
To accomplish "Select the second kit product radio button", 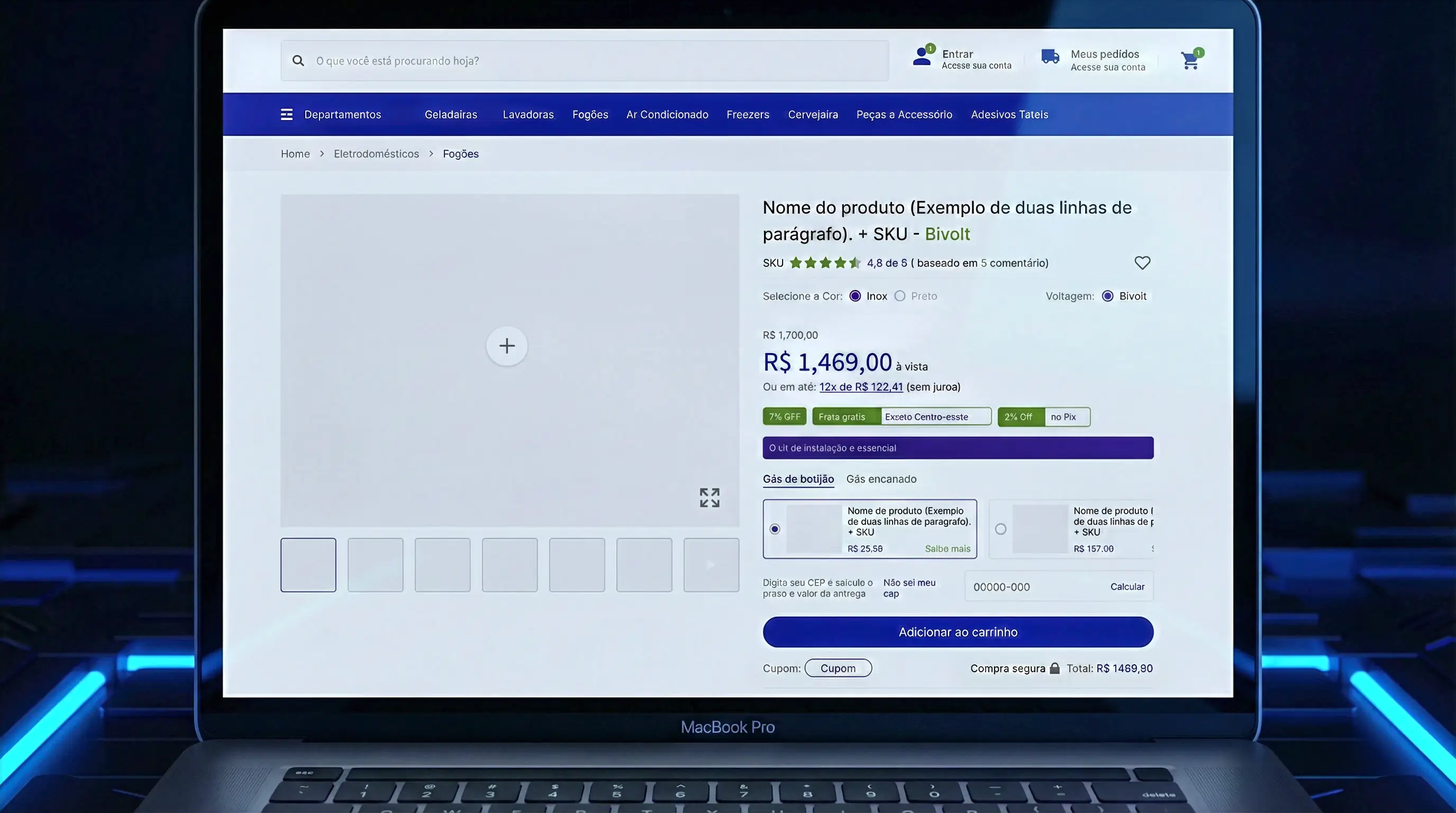I will (1002, 529).
